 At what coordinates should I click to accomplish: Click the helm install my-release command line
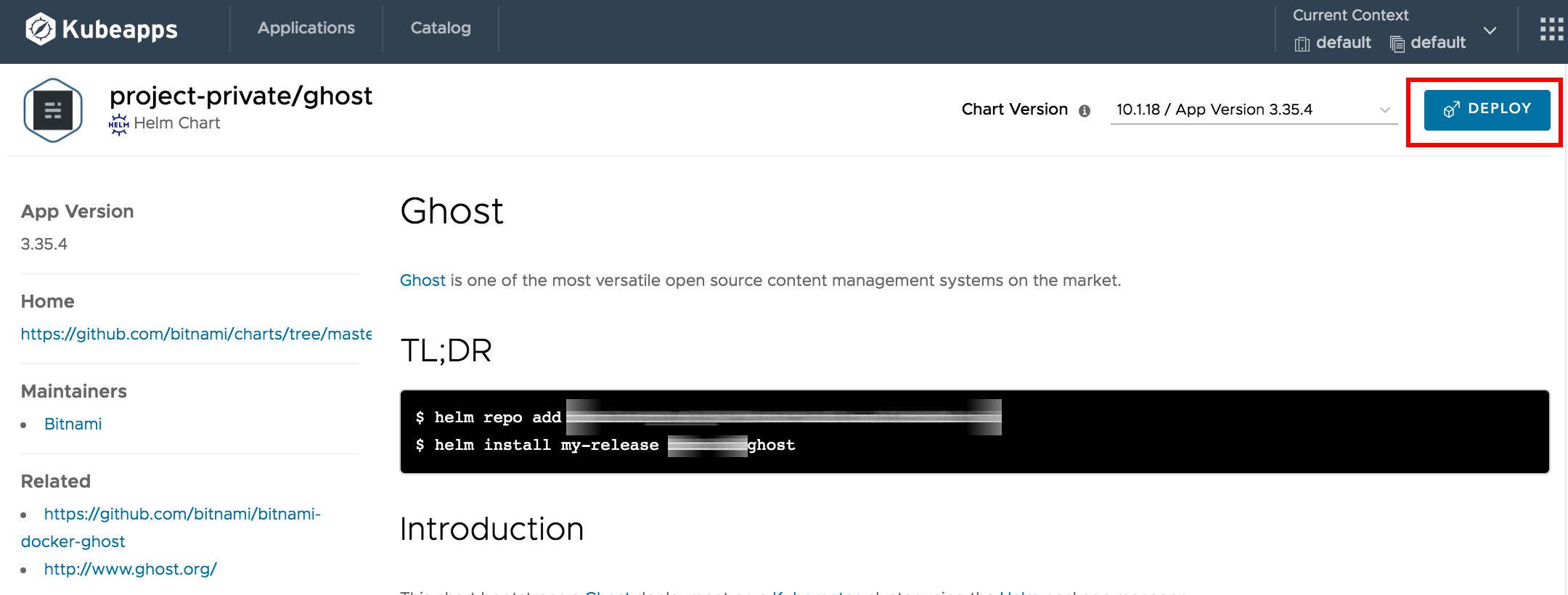(605, 445)
